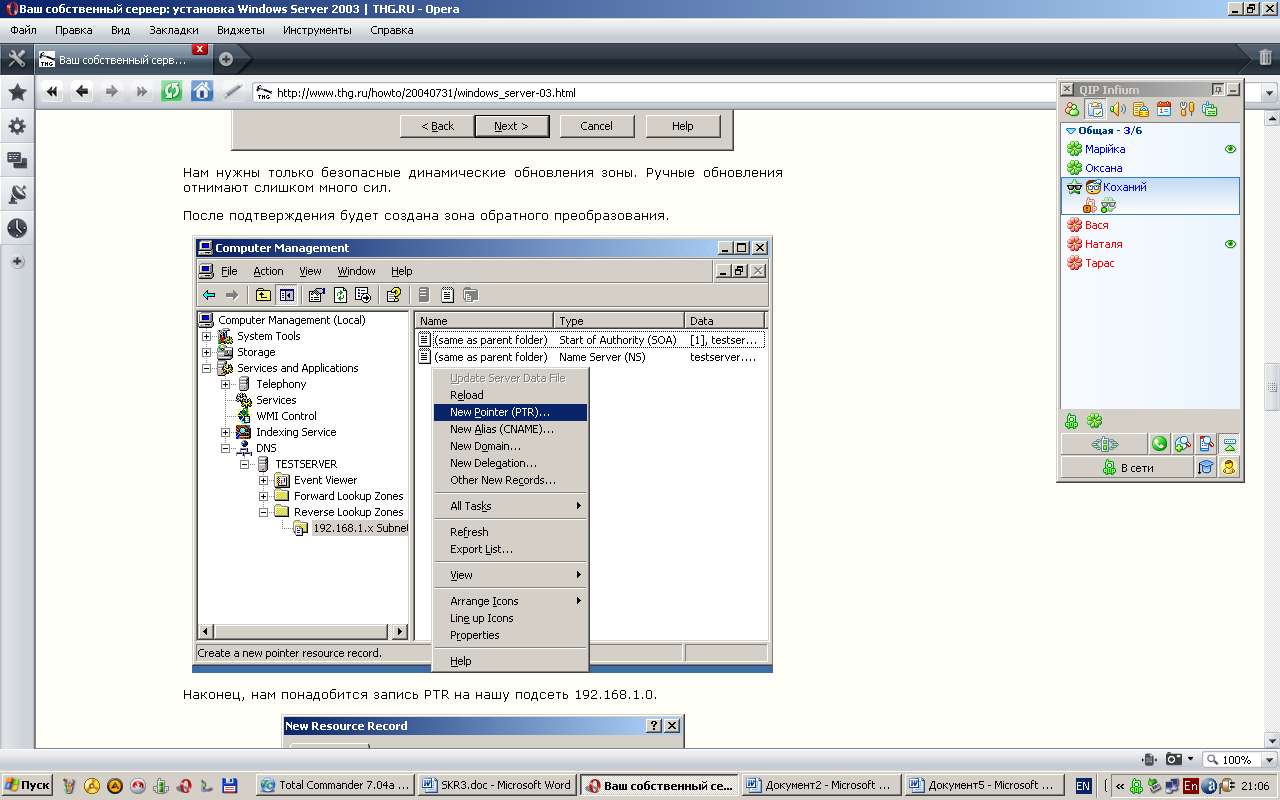Collapse the Общая contact group
The height and width of the screenshot is (800, 1280).
[1071, 131]
